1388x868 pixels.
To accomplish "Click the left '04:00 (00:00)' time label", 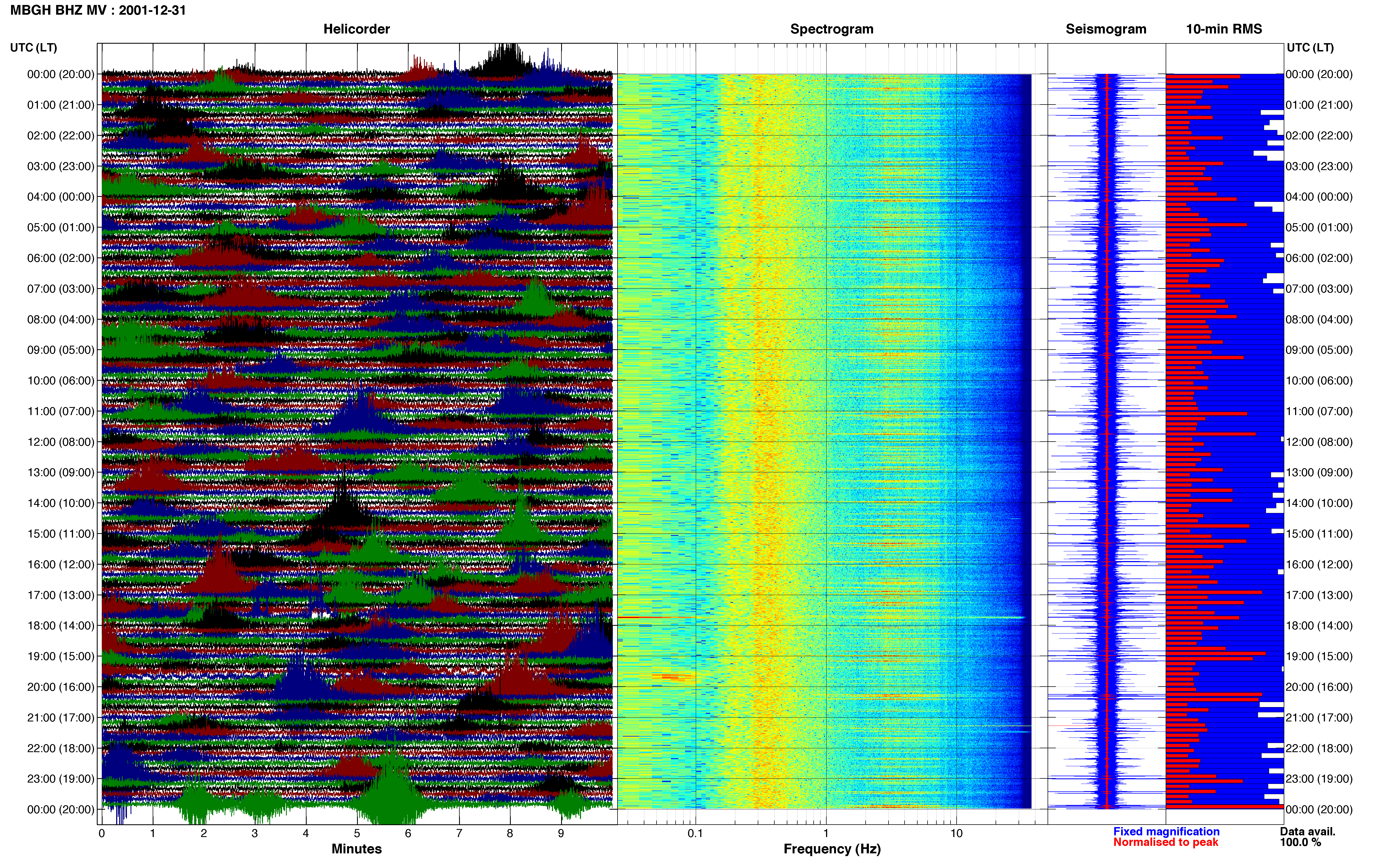I will 61,197.
